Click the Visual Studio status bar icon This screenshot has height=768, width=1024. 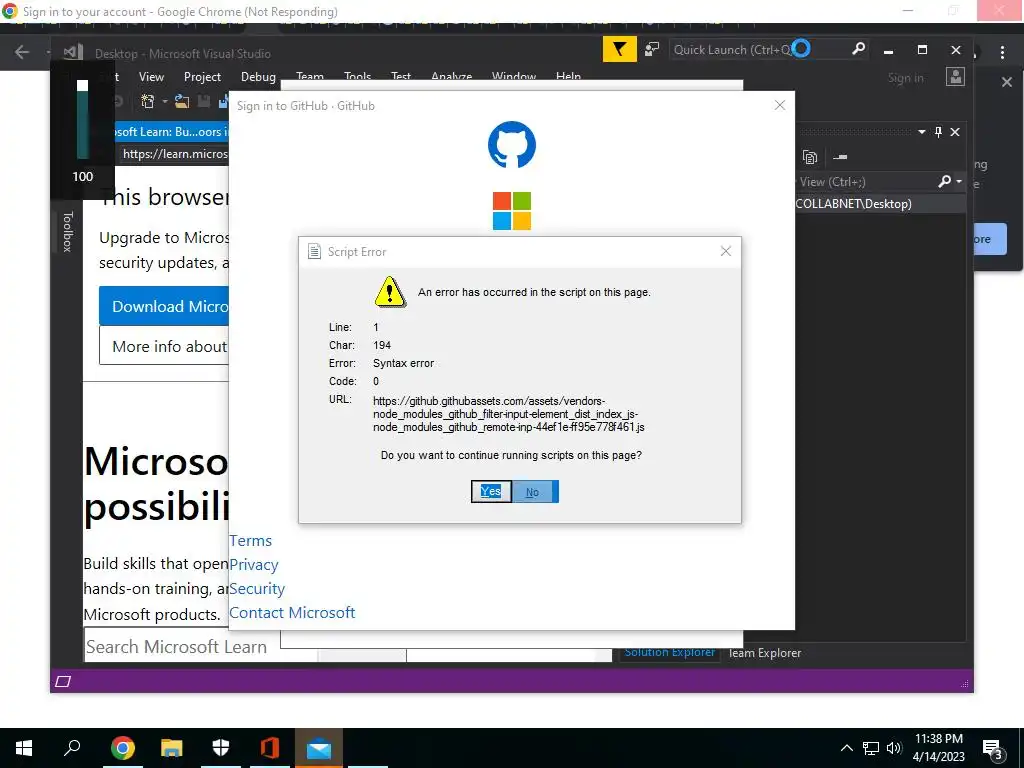[63, 681]
